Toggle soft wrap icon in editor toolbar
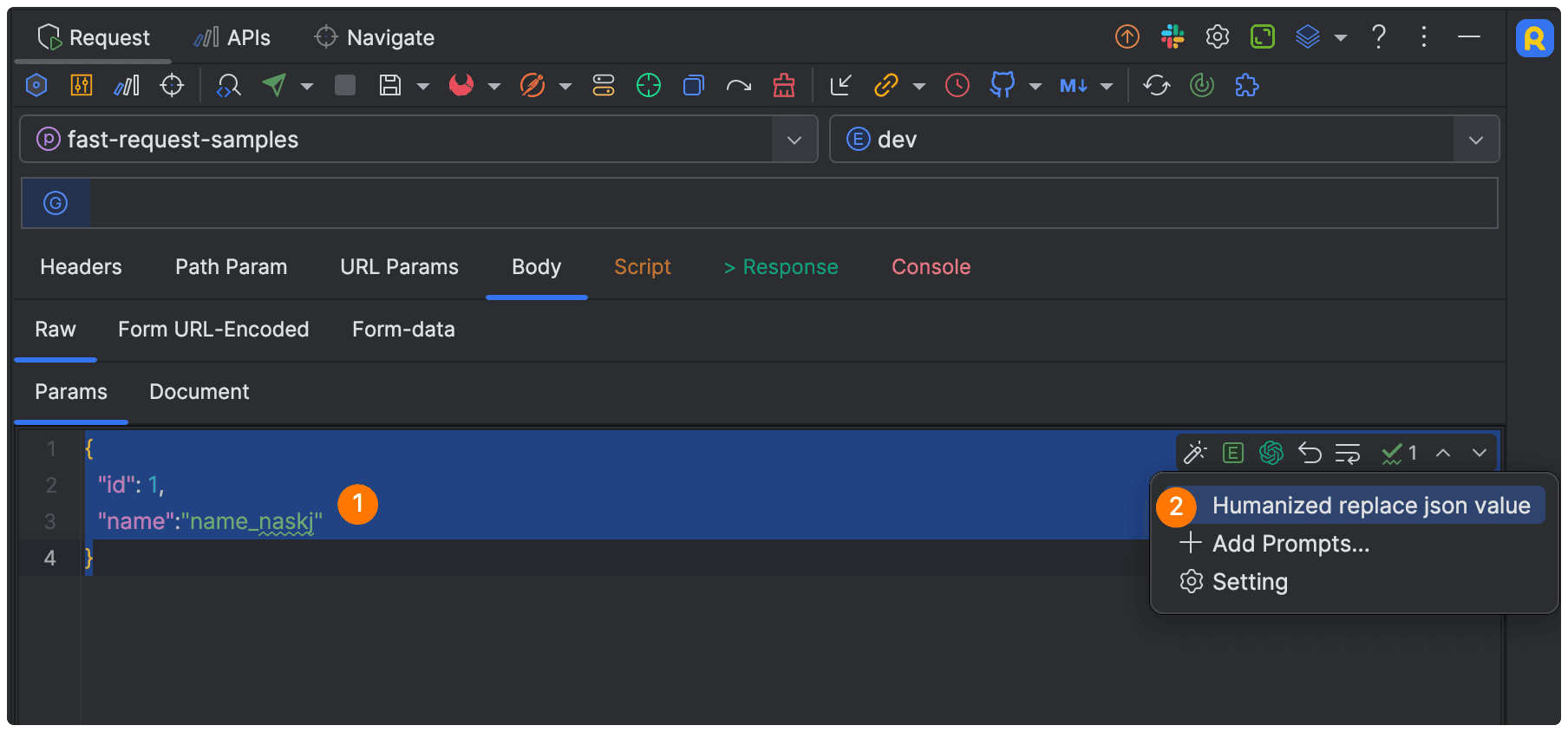The height and width of the screenshot is (732, 1568). point(1348,453)
